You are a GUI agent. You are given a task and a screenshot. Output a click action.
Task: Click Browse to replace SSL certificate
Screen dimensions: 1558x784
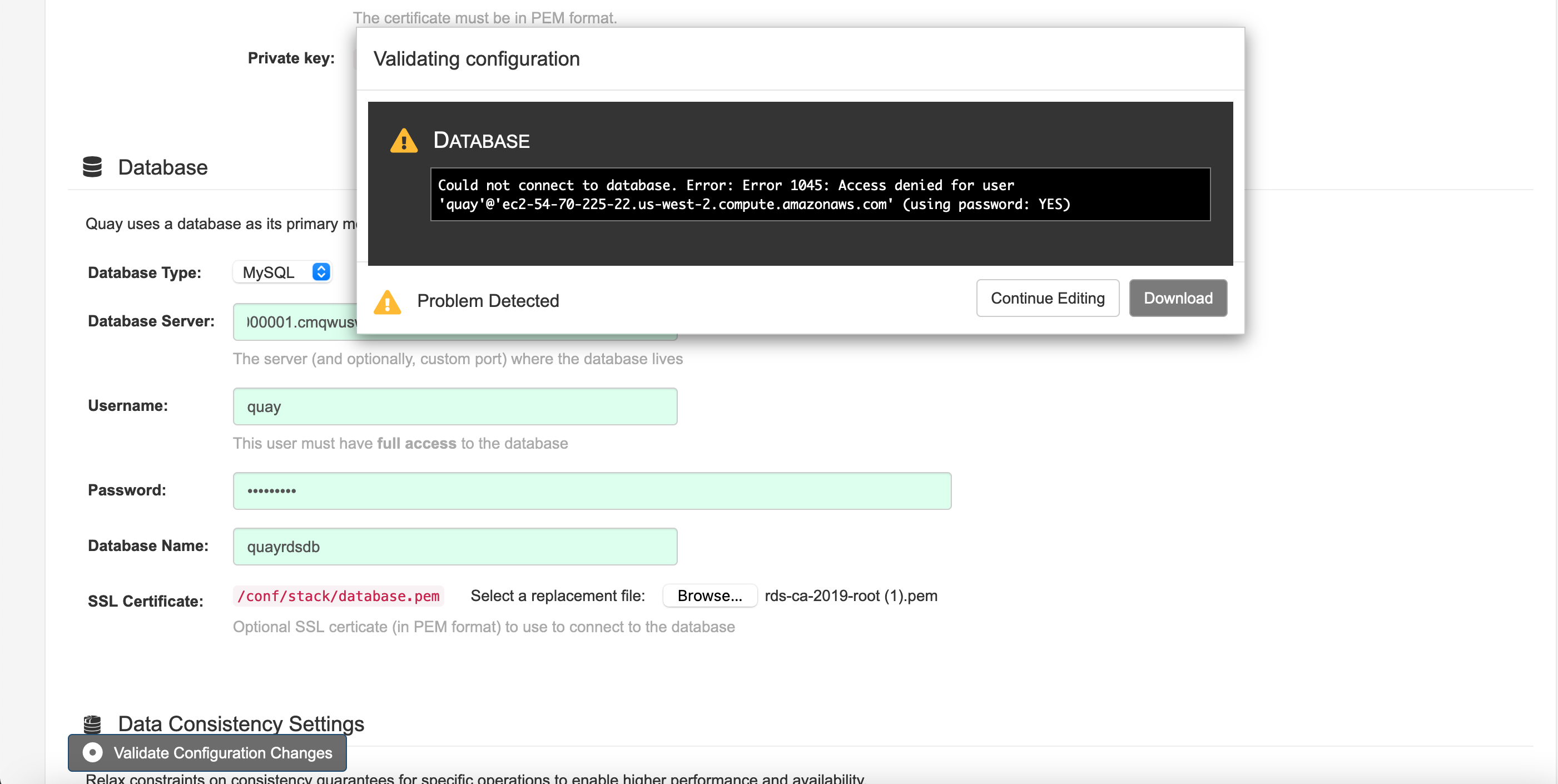pyautogui.click(x=709, y=596)
